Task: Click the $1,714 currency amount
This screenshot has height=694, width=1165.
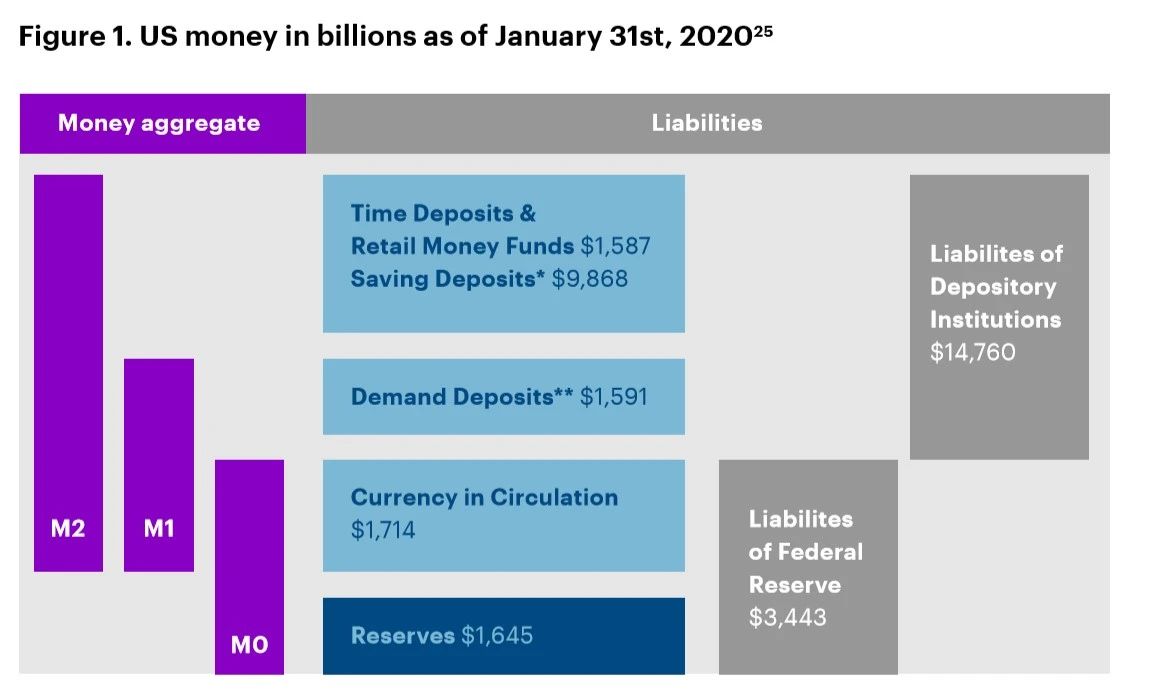Action: [383, 530]
